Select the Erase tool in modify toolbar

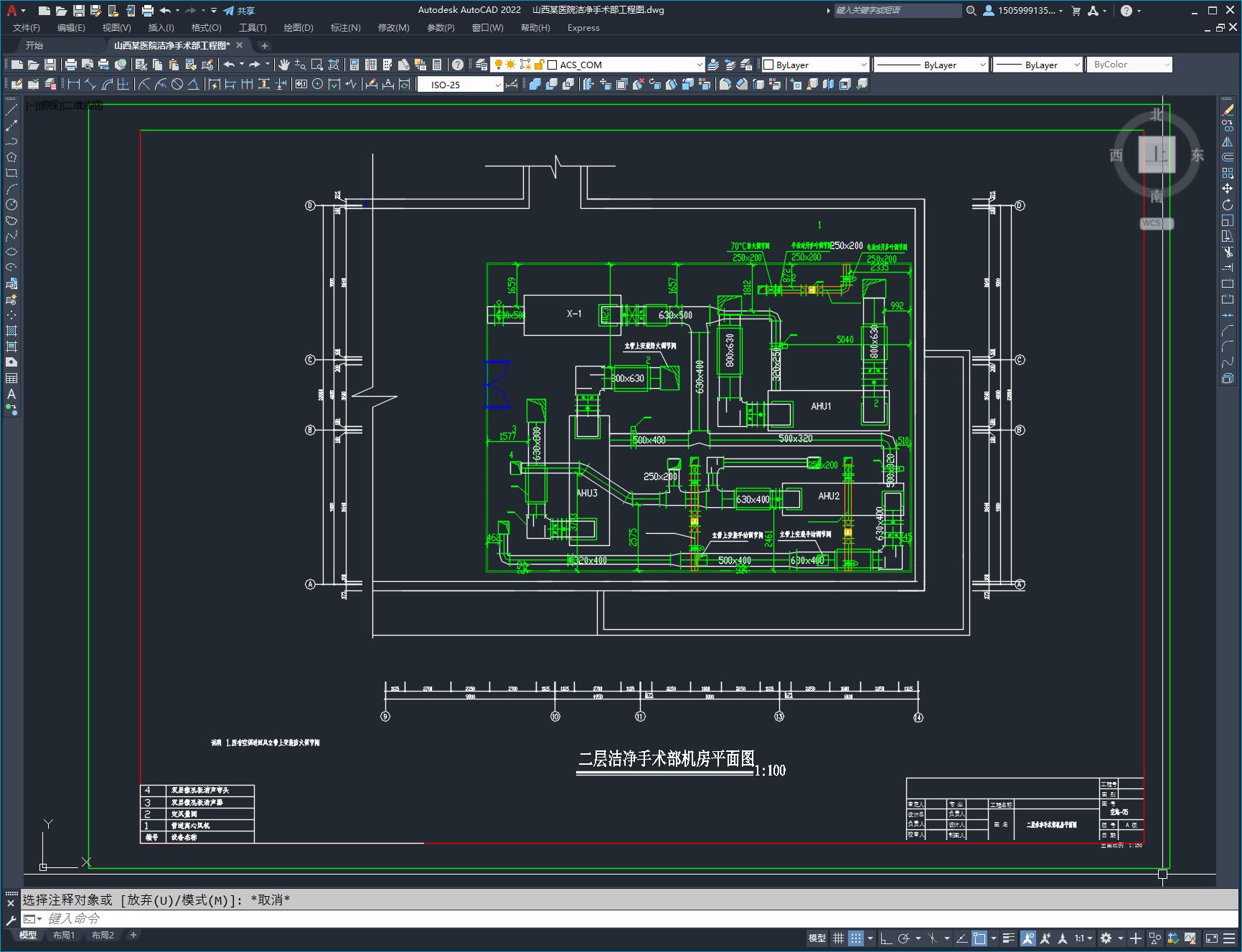pos(1228,110)
